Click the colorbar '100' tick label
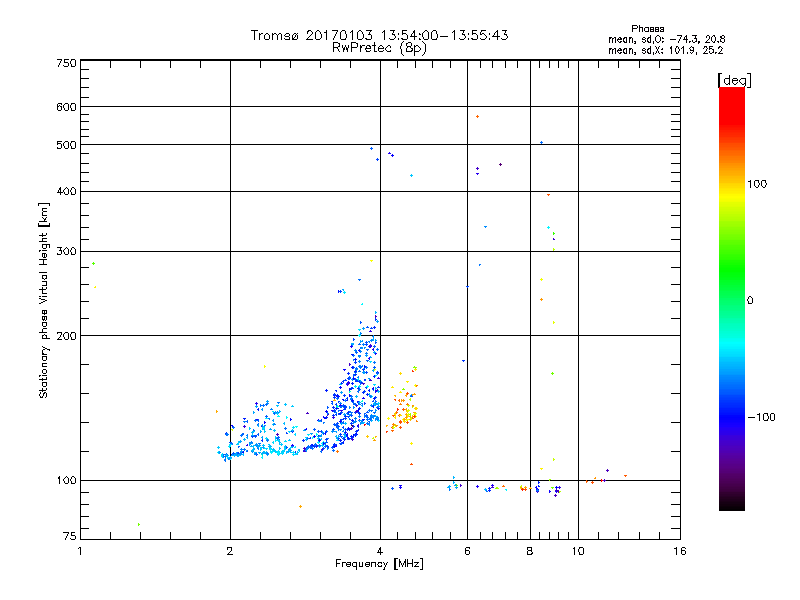Viewport: 800px width, 600px height. (x=757, y=184)
